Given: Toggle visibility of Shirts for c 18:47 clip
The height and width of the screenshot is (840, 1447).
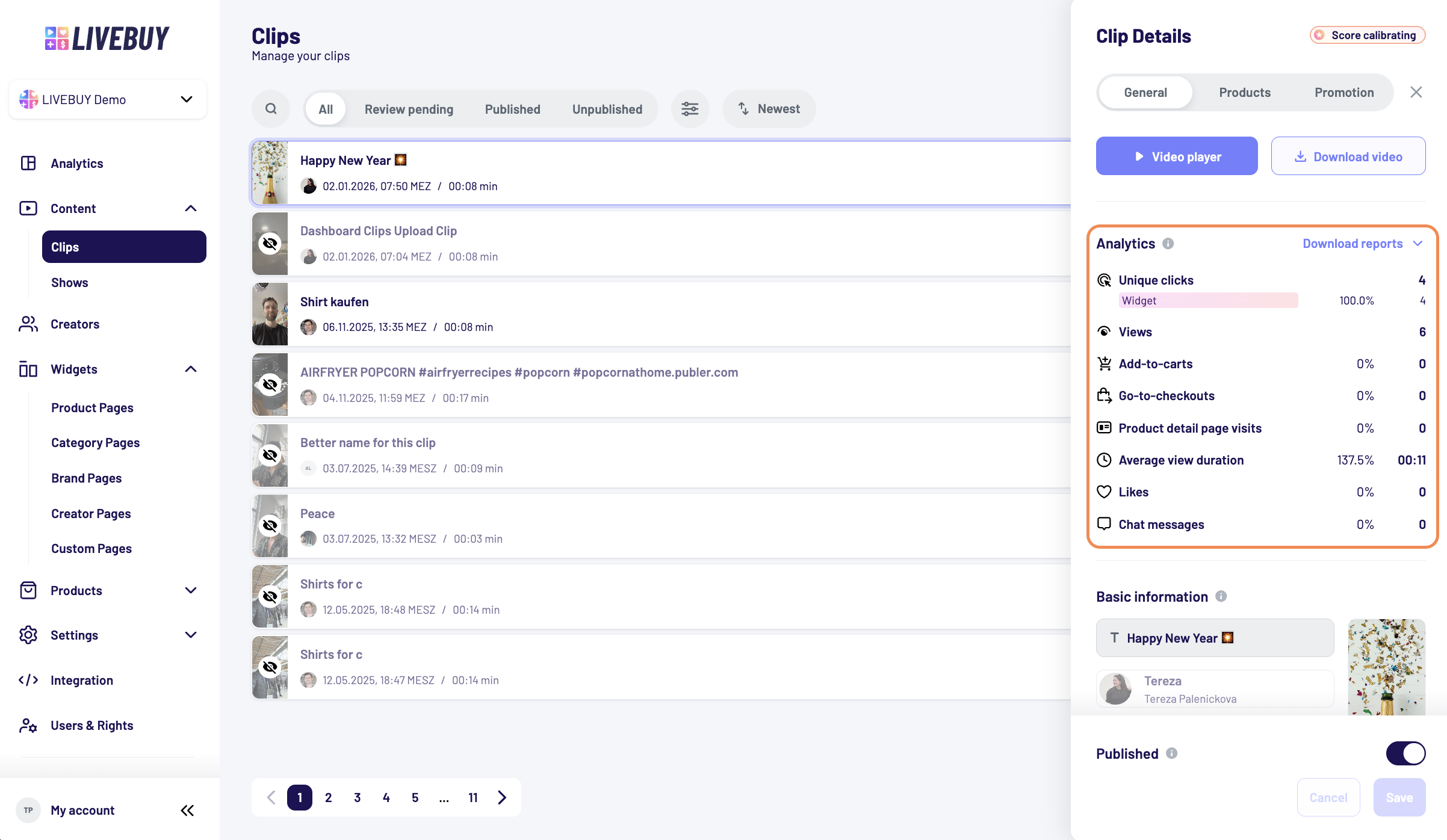Looking at the screenshot, I should tap(270, 667).
